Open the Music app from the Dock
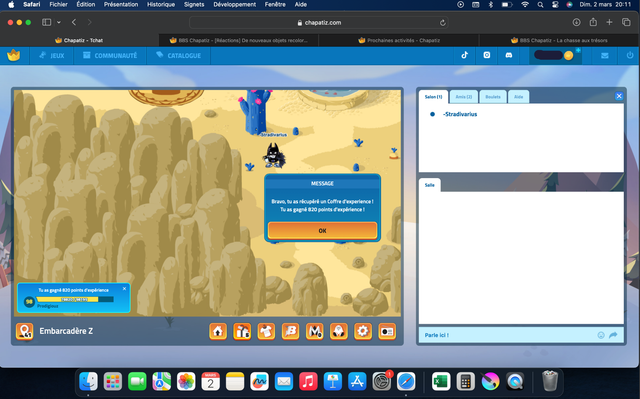The width and height of the screenshot is (640, 399). (308, 381)
